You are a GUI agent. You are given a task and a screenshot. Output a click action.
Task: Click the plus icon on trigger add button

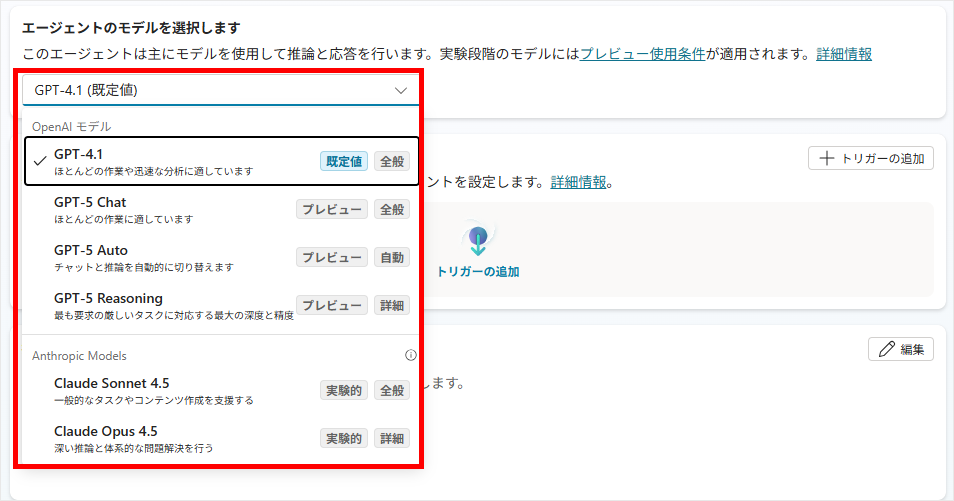click(x=826, y=158)
